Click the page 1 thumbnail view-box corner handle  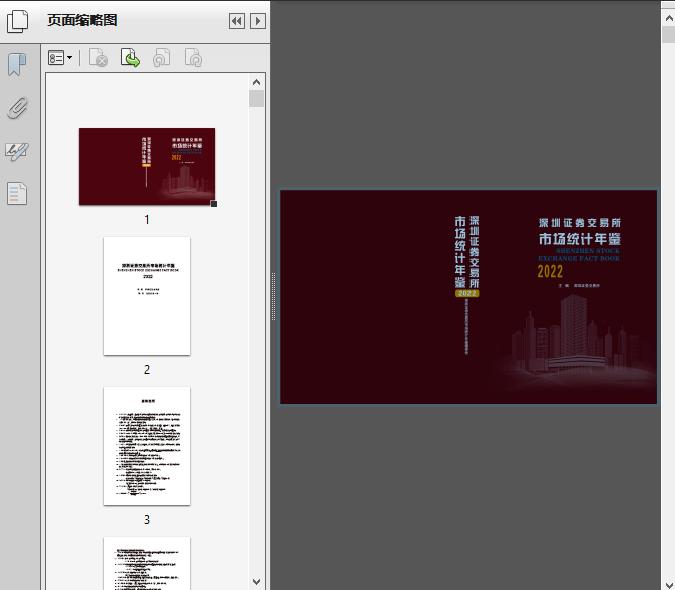214,204
